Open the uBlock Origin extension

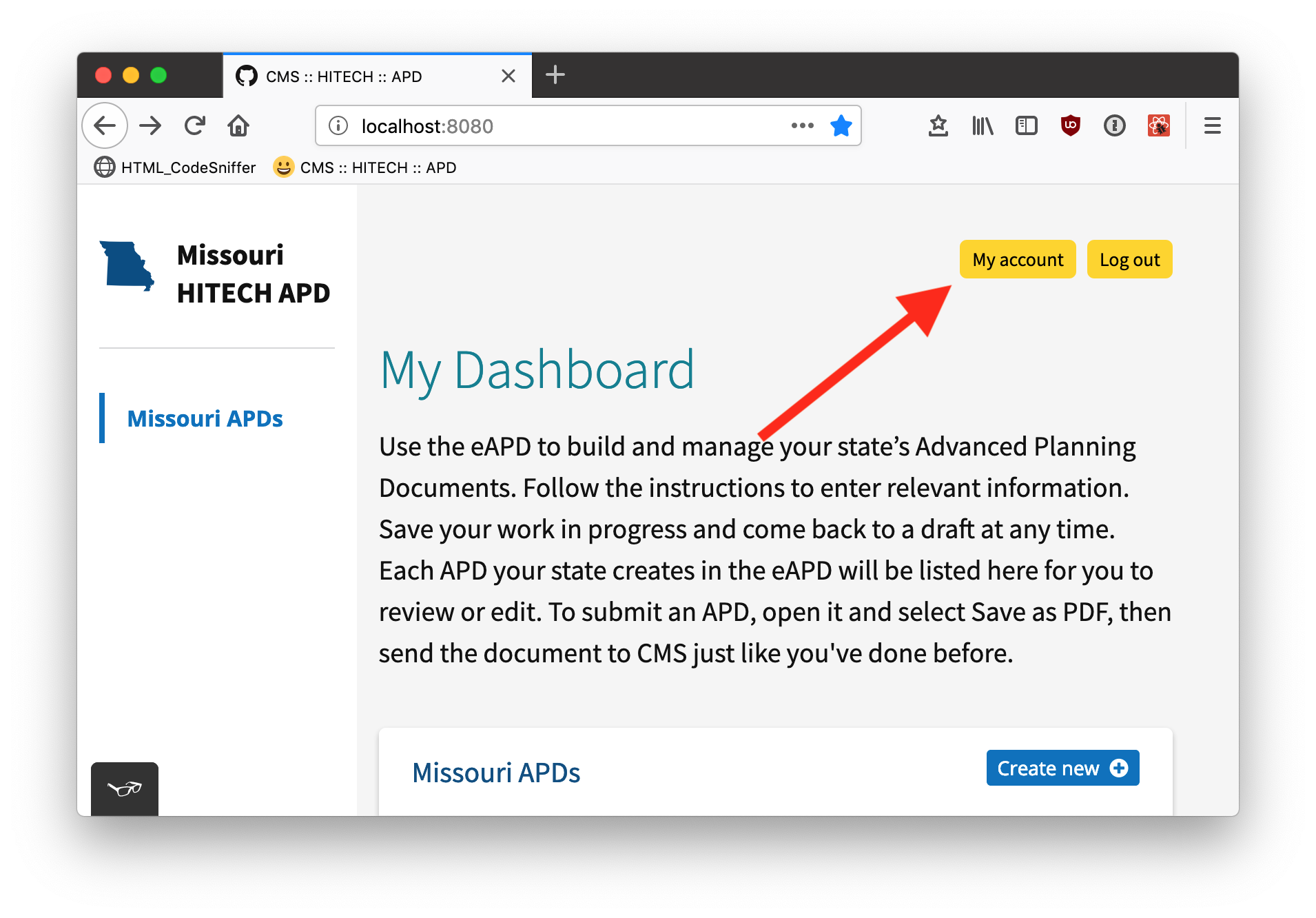1070,125
